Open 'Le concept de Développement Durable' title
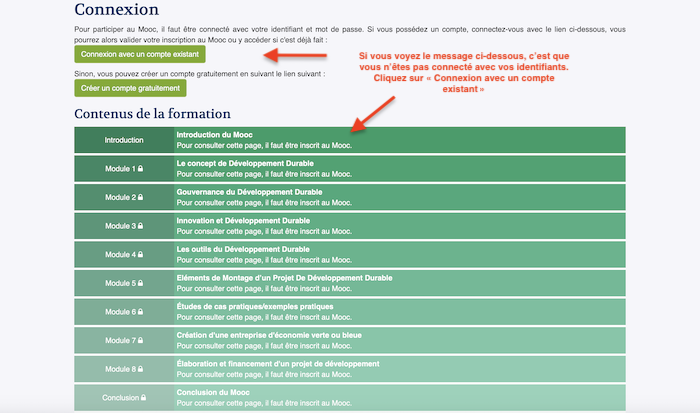This screenshot has height=413, width=700. 245,163
